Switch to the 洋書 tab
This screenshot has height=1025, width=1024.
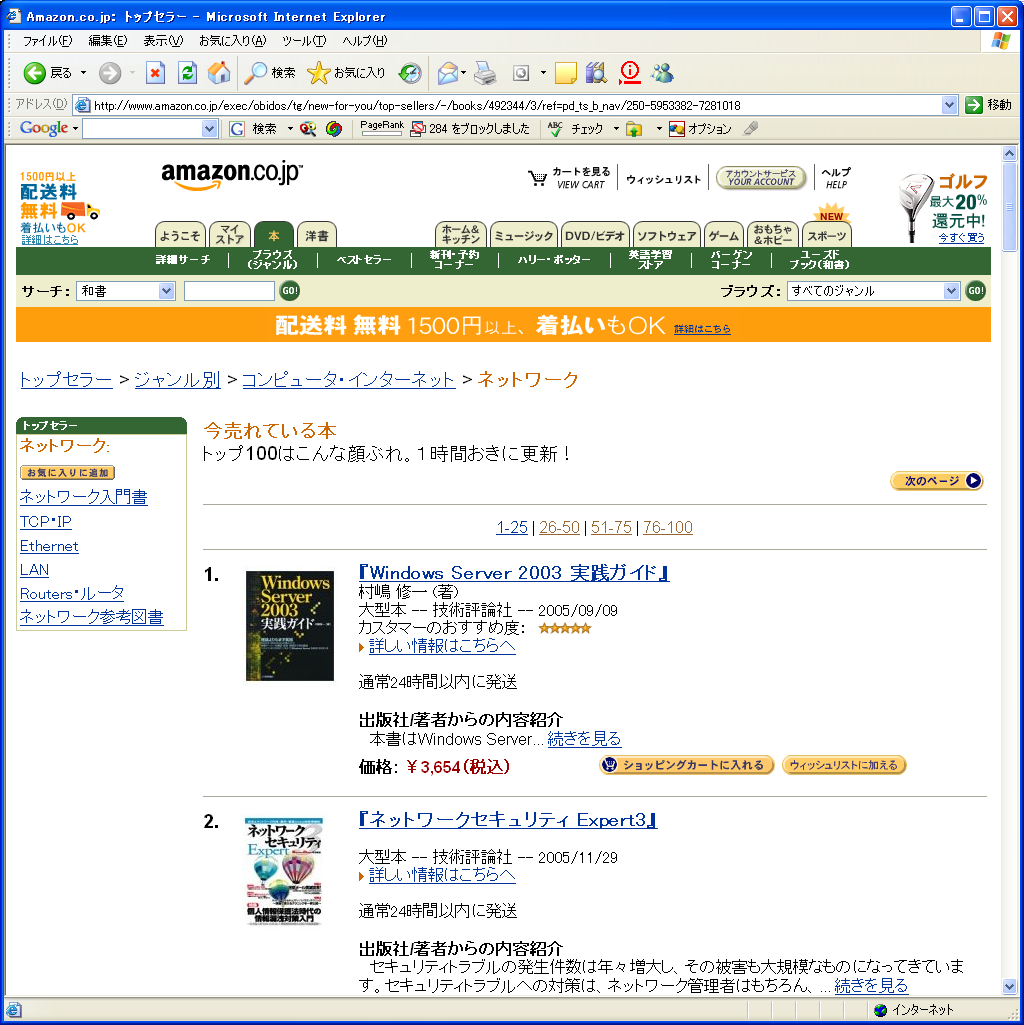point(317,235)
